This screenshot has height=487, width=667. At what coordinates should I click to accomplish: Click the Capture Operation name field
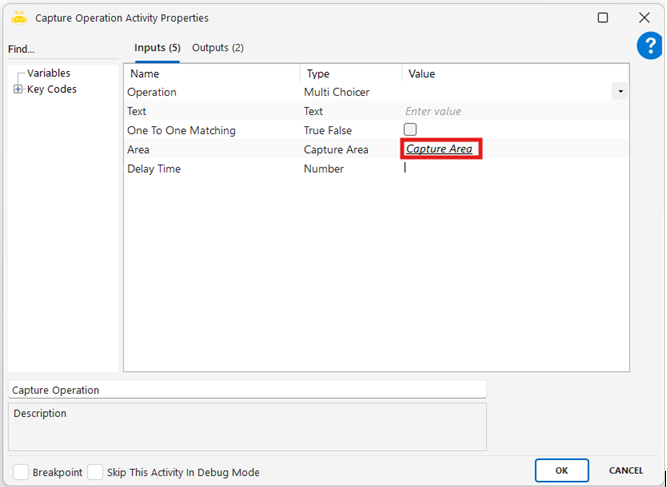click(x=246, y=390)
